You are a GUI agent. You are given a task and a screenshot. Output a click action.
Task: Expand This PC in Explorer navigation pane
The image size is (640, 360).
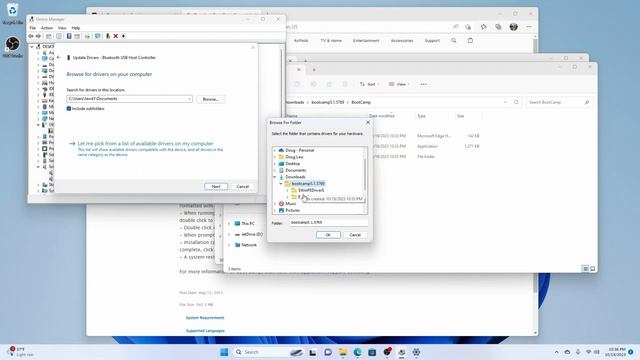[x=229, y=224]
